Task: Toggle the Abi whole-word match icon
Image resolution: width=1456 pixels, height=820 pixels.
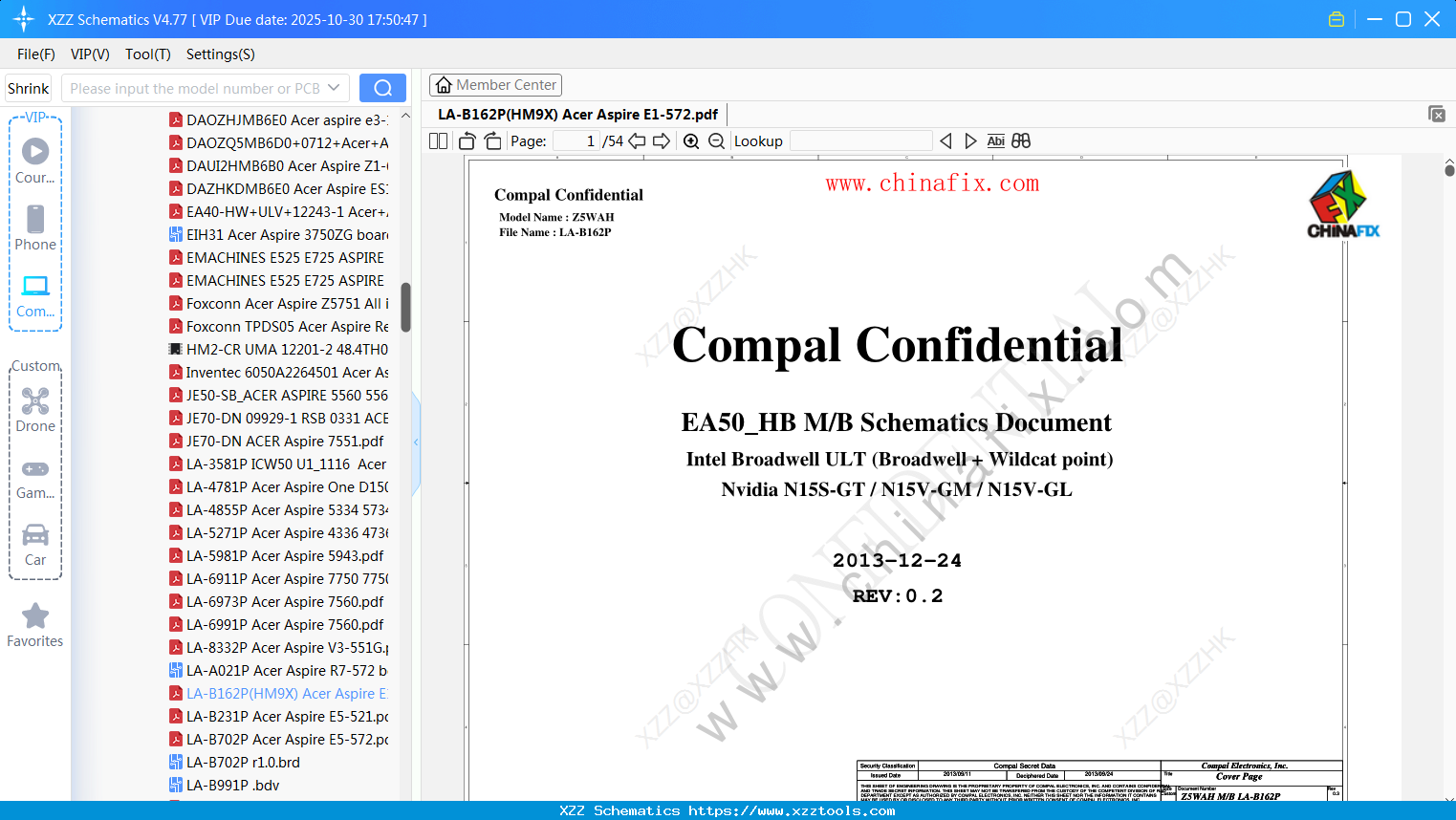Action: (x=995, y=141)
